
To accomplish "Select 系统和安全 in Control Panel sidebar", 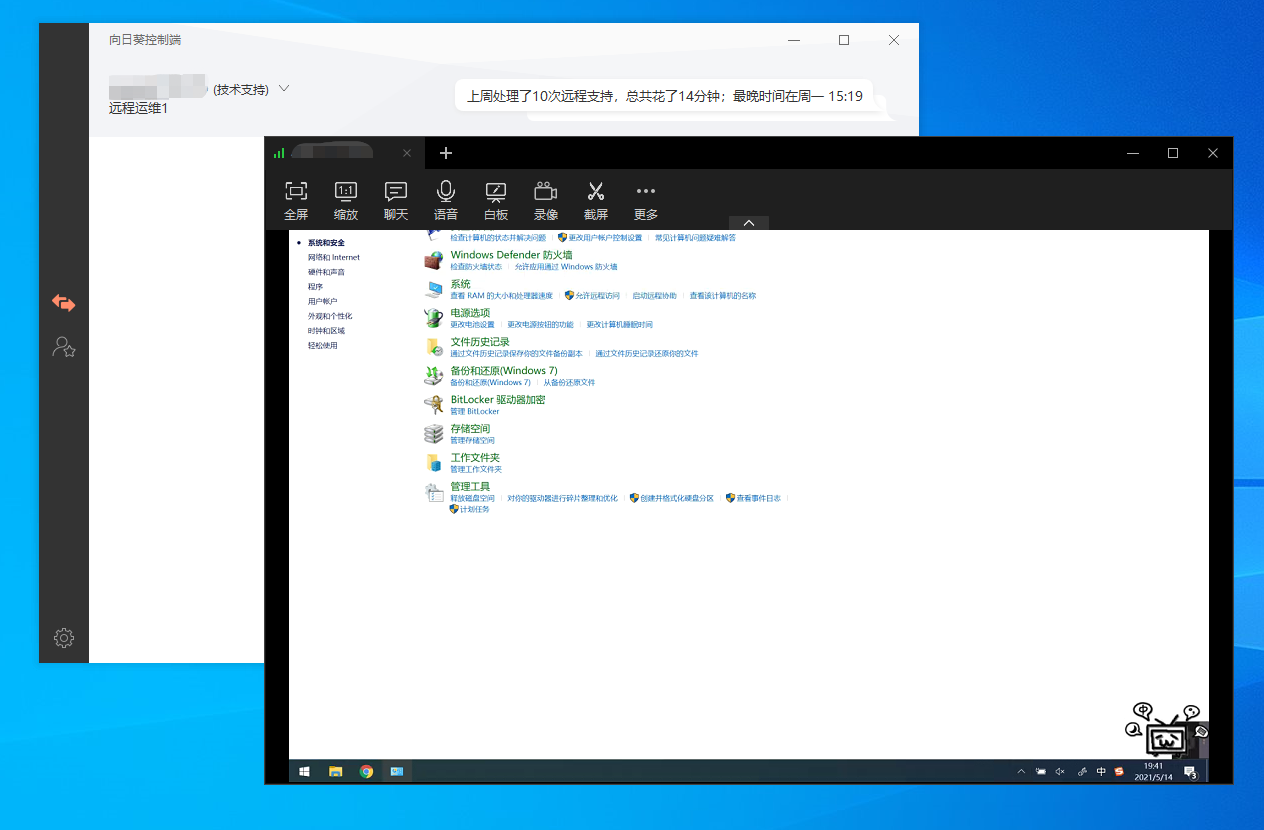I will click(x=326, y=243).
